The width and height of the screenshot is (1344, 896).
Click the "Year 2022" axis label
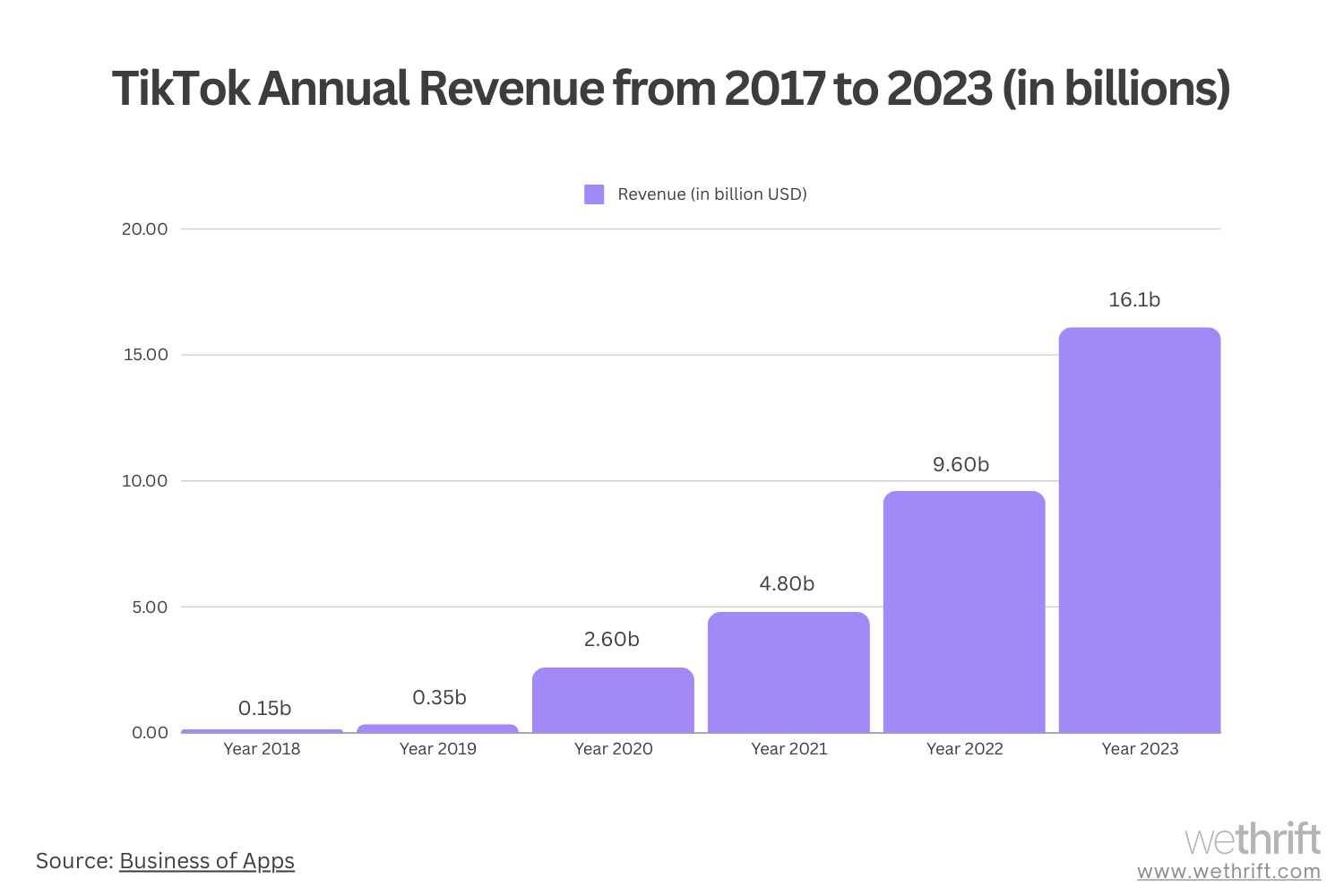pos(964,749)
